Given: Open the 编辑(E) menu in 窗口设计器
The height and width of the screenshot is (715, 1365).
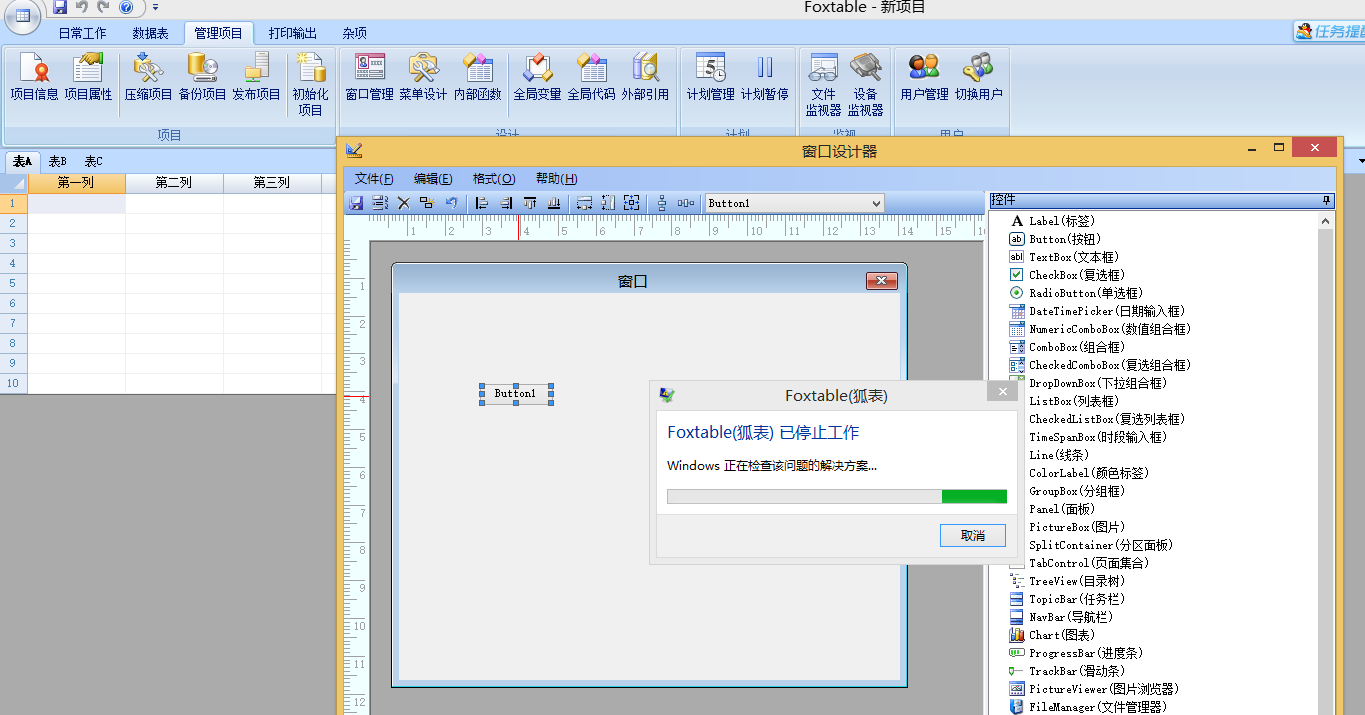Looking at the screenshot, I should (x=433, y=179).
